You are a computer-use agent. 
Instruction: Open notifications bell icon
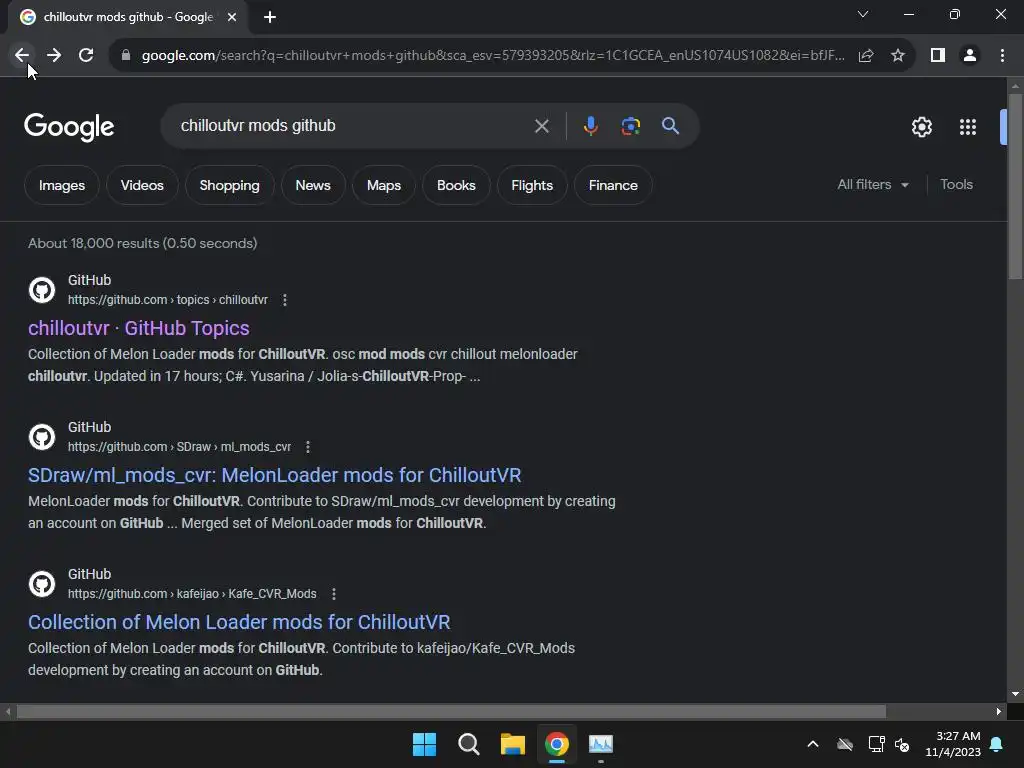997,744
